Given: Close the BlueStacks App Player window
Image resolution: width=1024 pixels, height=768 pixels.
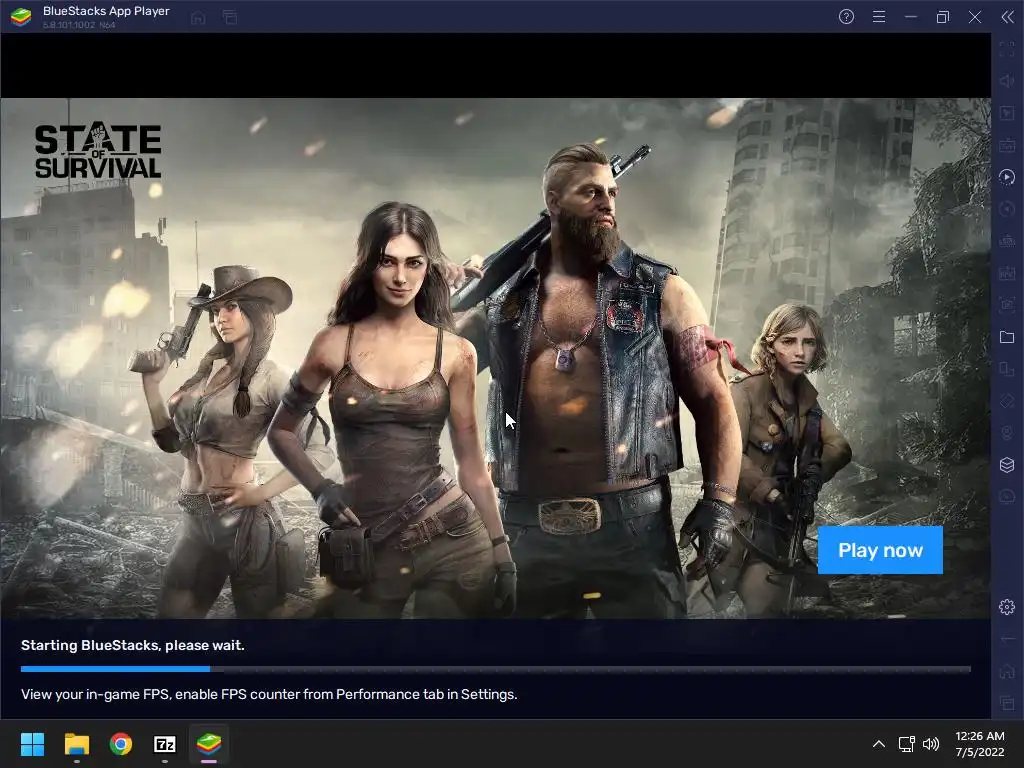Looking at the screenshot, I should (x=975, y=17).
